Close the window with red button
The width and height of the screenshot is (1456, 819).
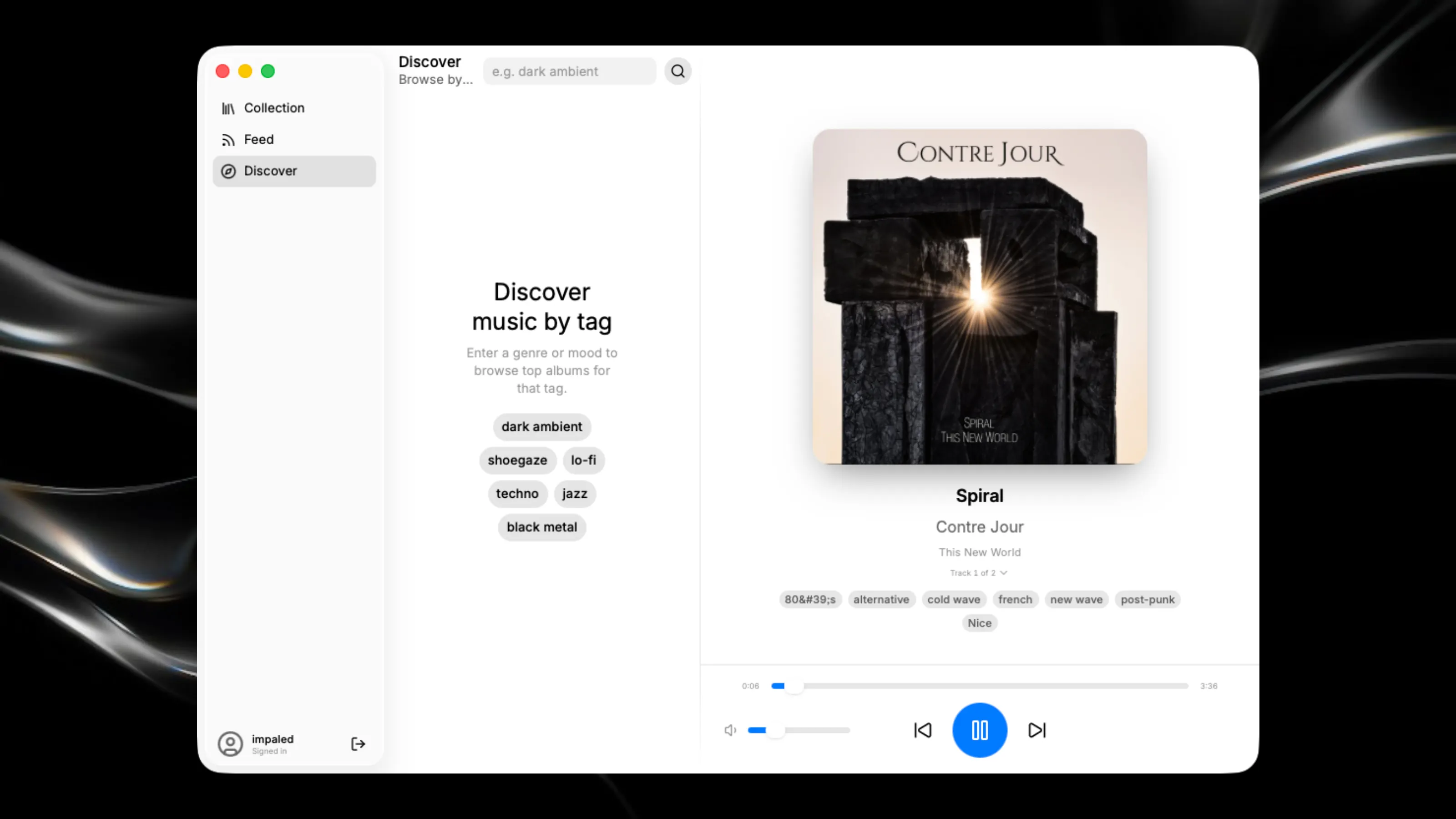pos(222,71)
